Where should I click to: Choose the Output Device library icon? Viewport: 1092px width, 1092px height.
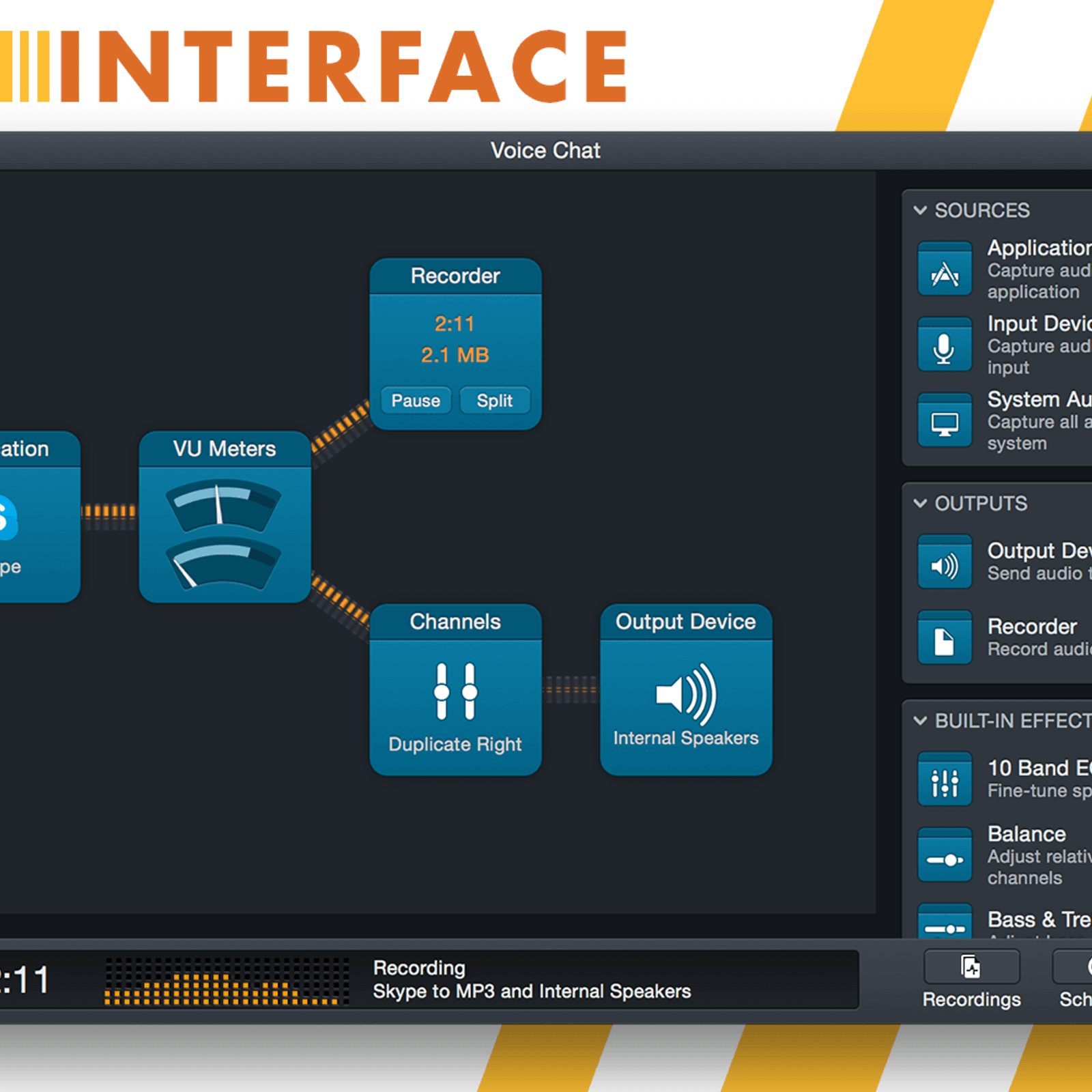pos(945,562)
